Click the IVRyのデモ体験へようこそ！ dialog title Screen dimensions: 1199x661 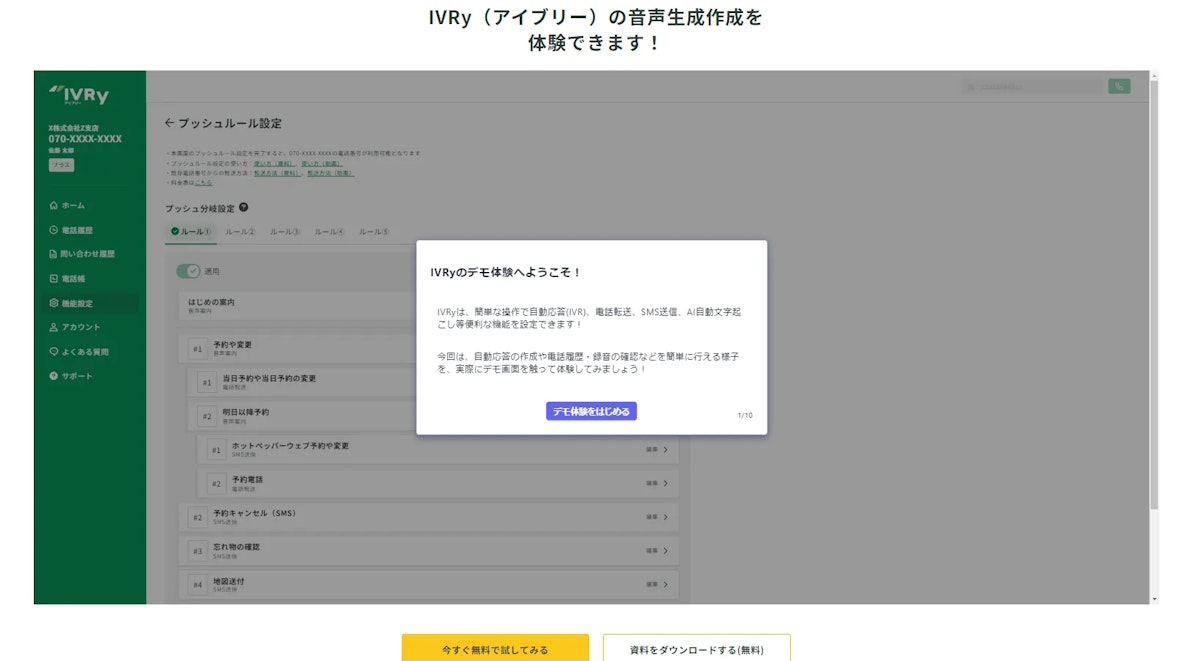tap(505, 272)
